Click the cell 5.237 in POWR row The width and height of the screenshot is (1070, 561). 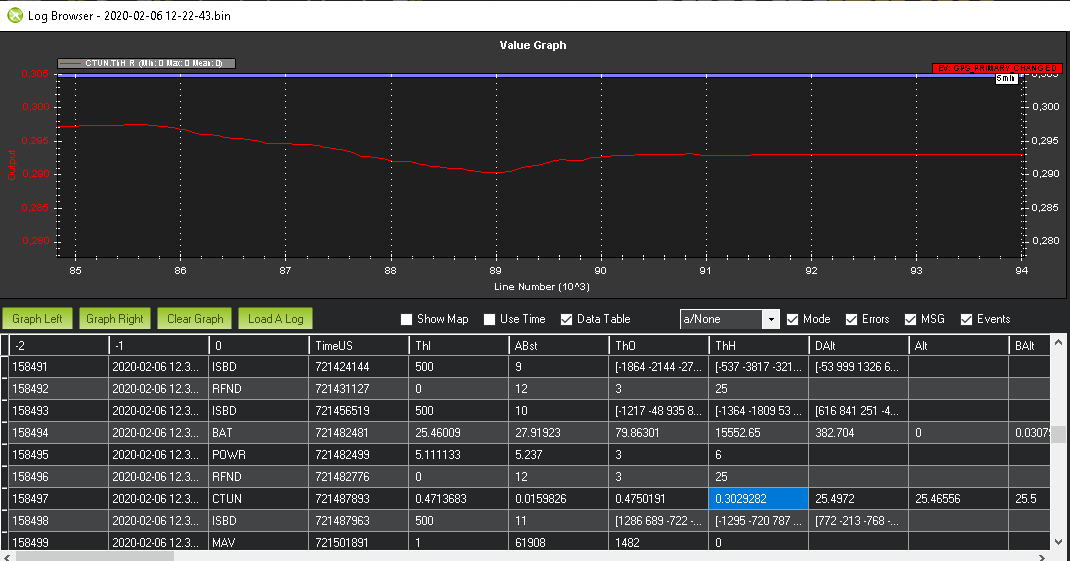(x=559, y=455)
